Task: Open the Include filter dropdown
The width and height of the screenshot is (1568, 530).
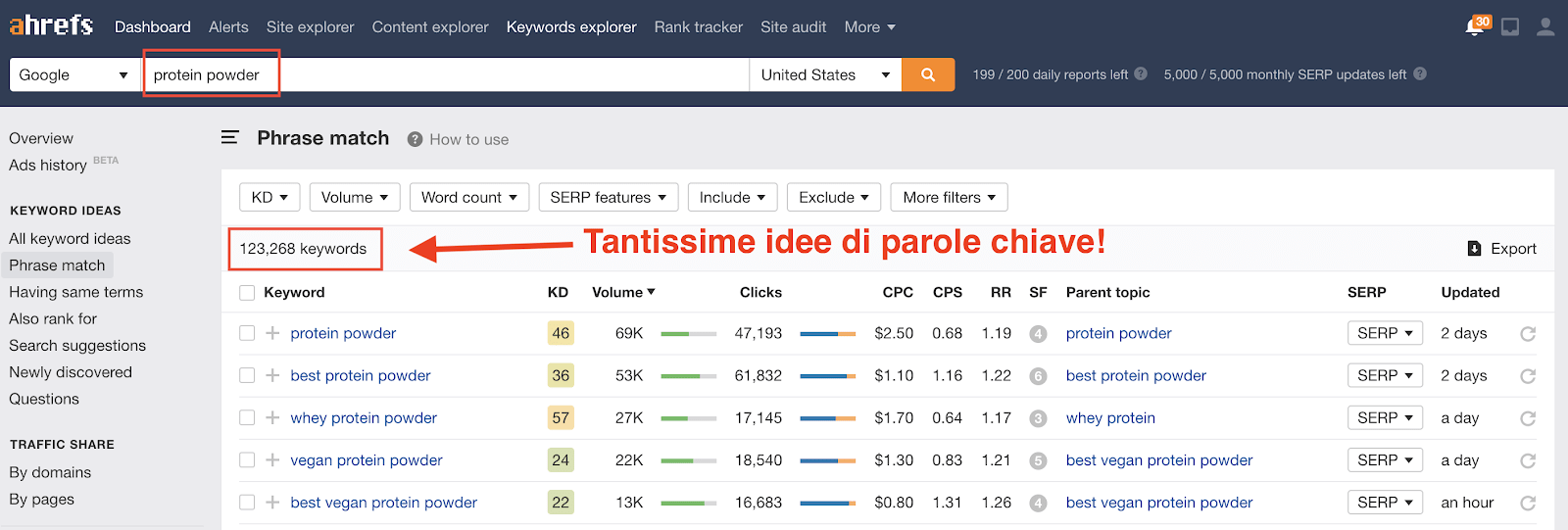Action: [x=733, y=197]
